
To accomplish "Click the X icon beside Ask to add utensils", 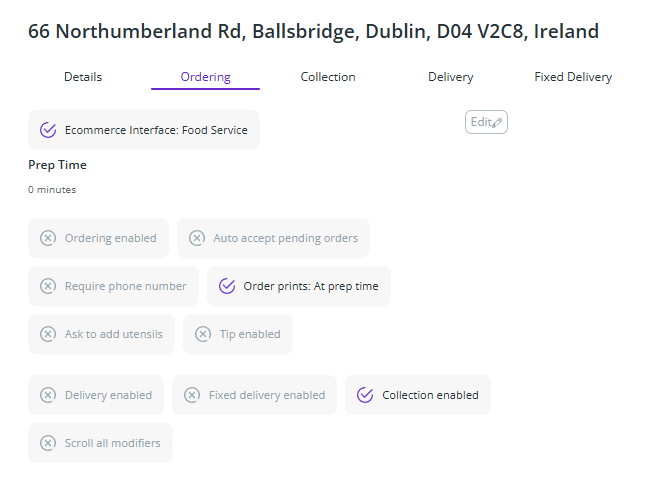I will point(48,334).
